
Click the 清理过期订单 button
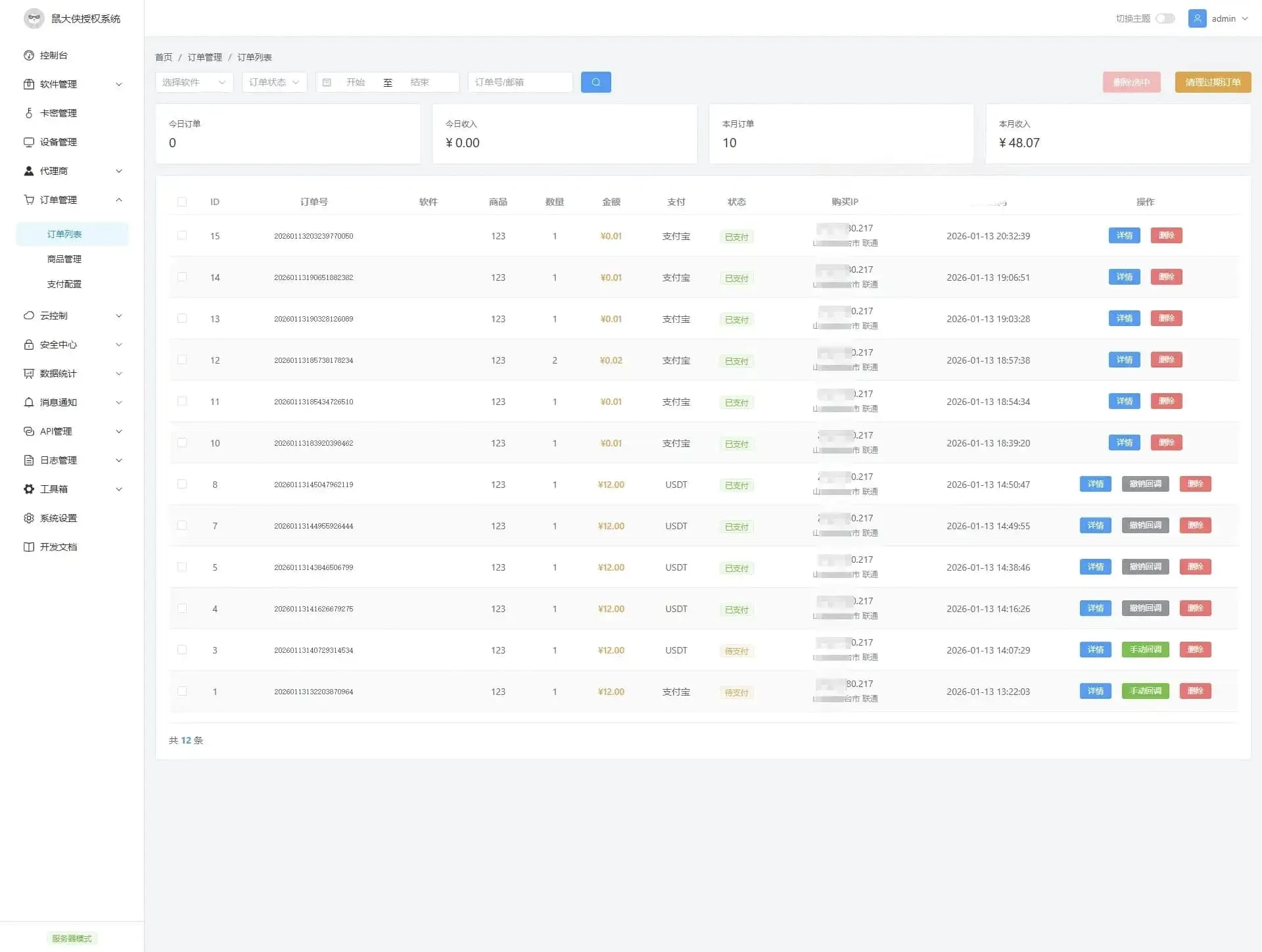(x=1213, y=82)
